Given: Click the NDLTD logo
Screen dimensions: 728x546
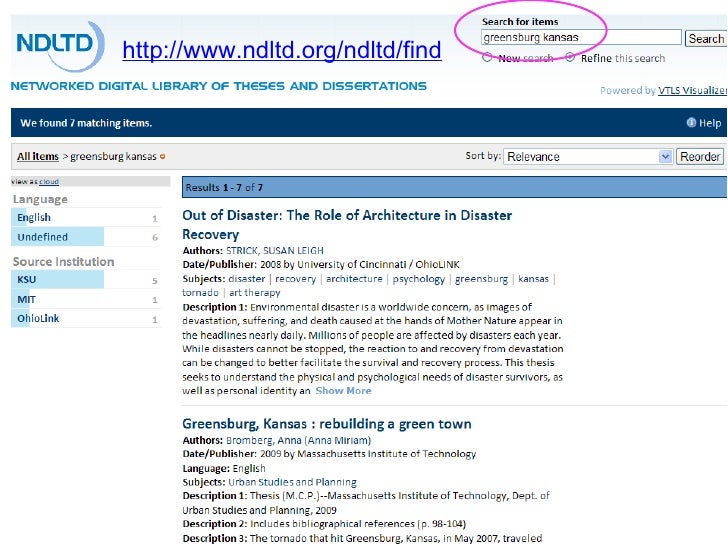Looking at the screenshot, I should tap(60, 46).
